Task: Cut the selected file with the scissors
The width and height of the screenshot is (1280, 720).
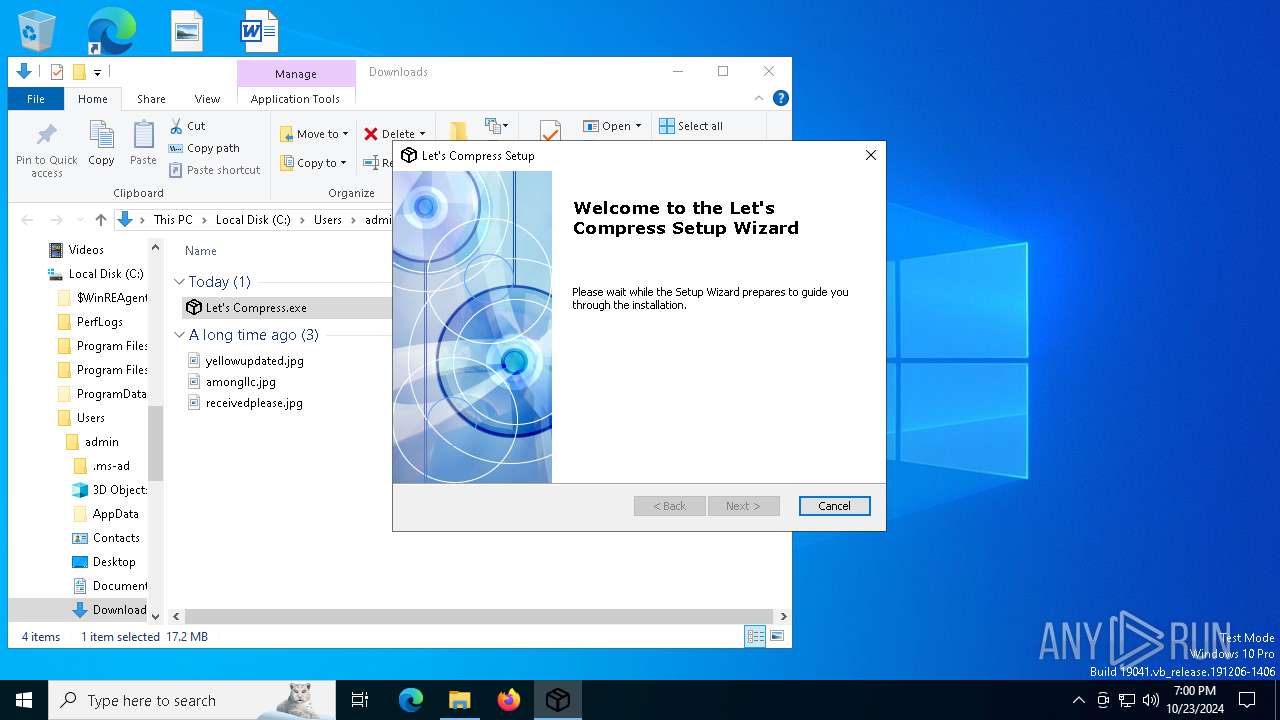Action: (187, 126)
